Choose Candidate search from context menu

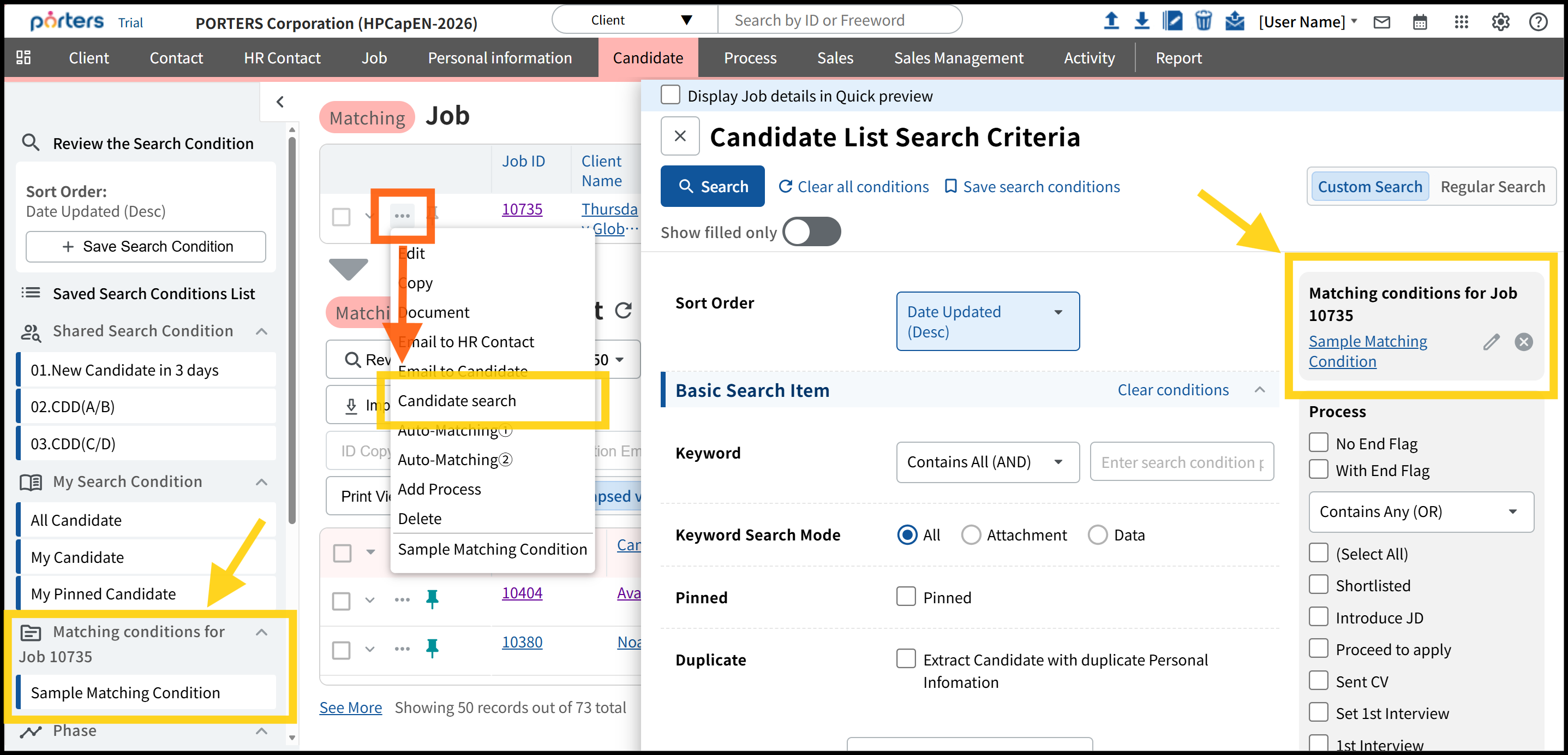coord(457,401)
